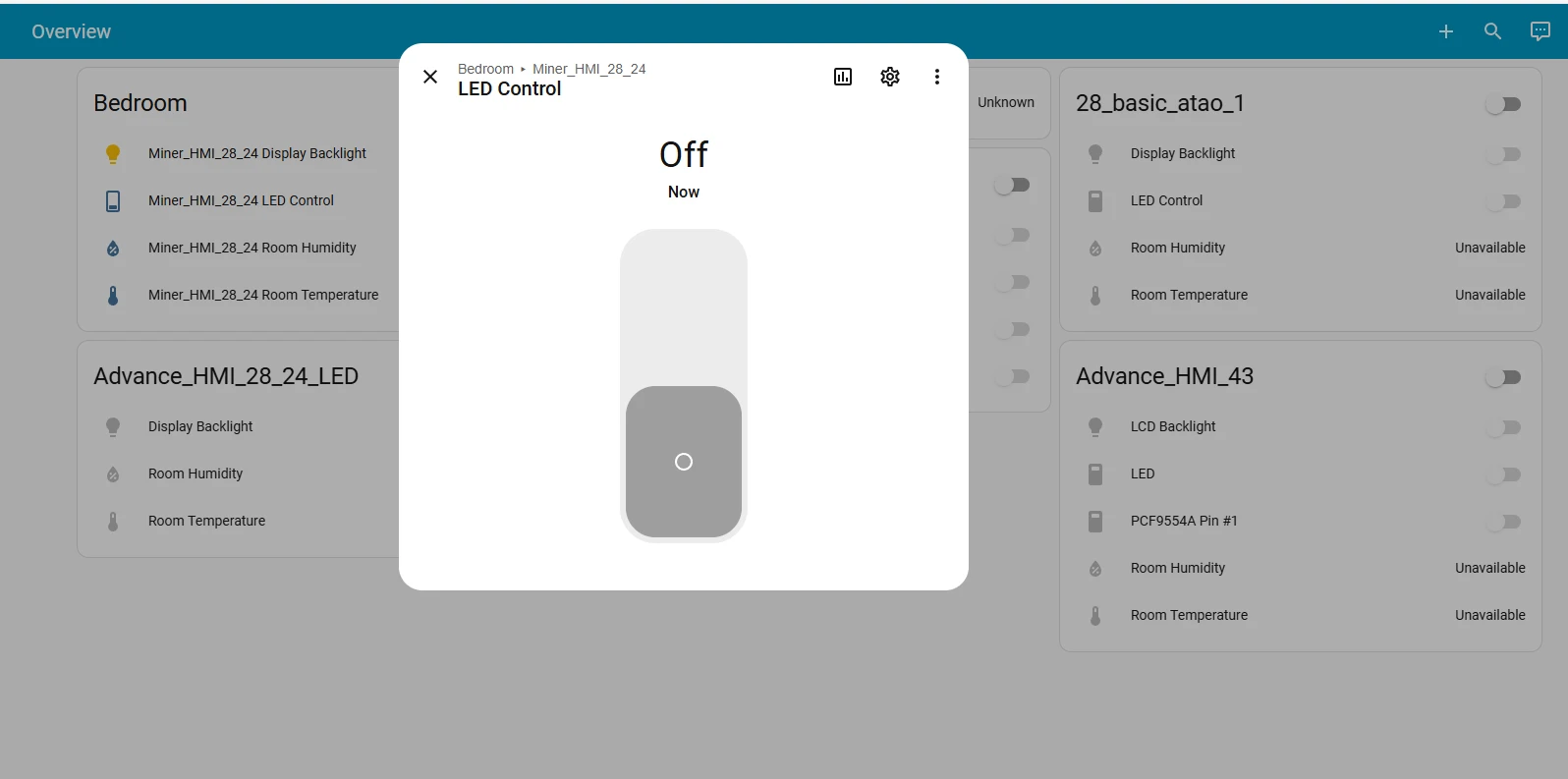Open the three-dot overflow menu in dialog
Image resolution: width=1568 pixels, height=779 pixels.
point(937,77)
